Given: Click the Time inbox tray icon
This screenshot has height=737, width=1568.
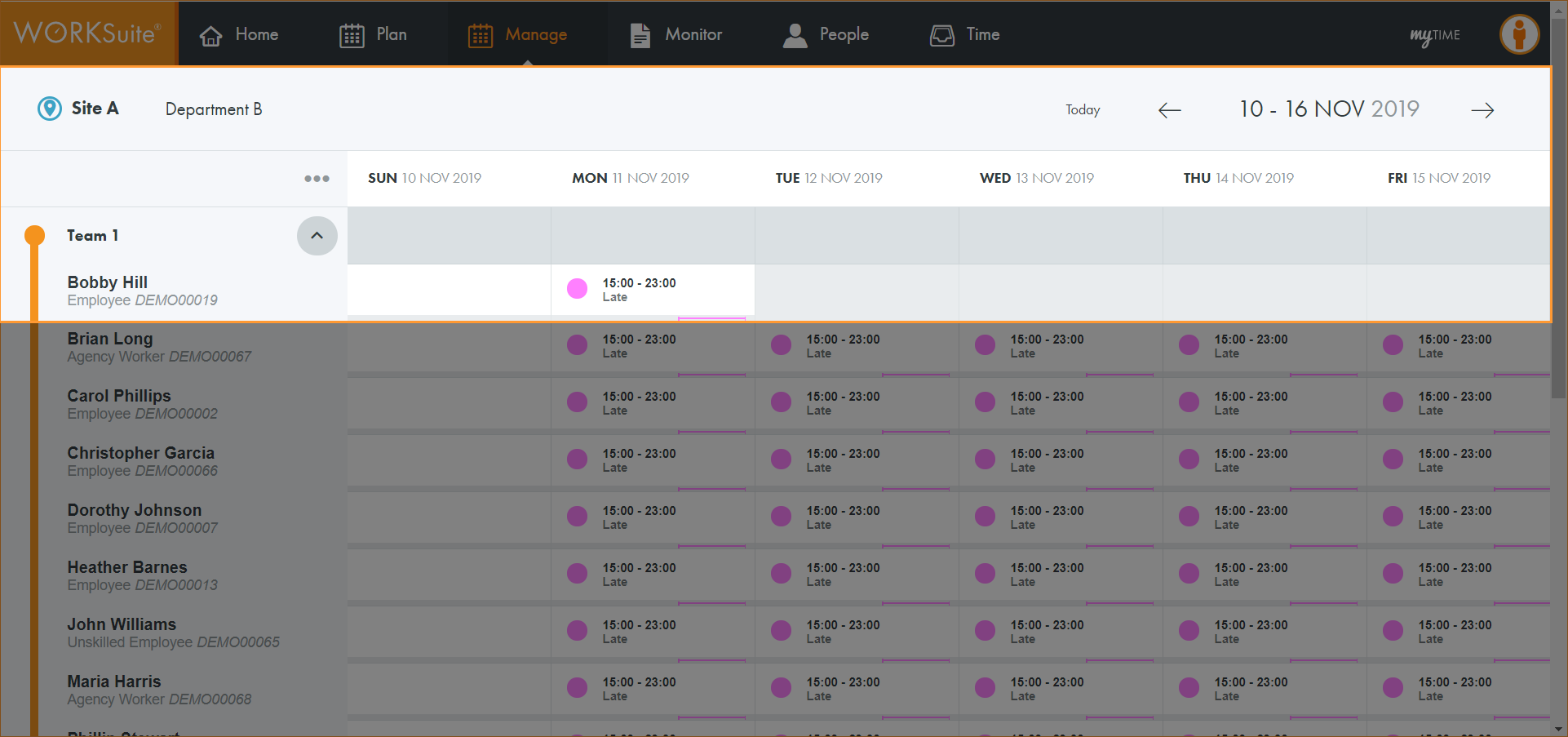Looking at the screenshot, I should (x=942, y=35).
